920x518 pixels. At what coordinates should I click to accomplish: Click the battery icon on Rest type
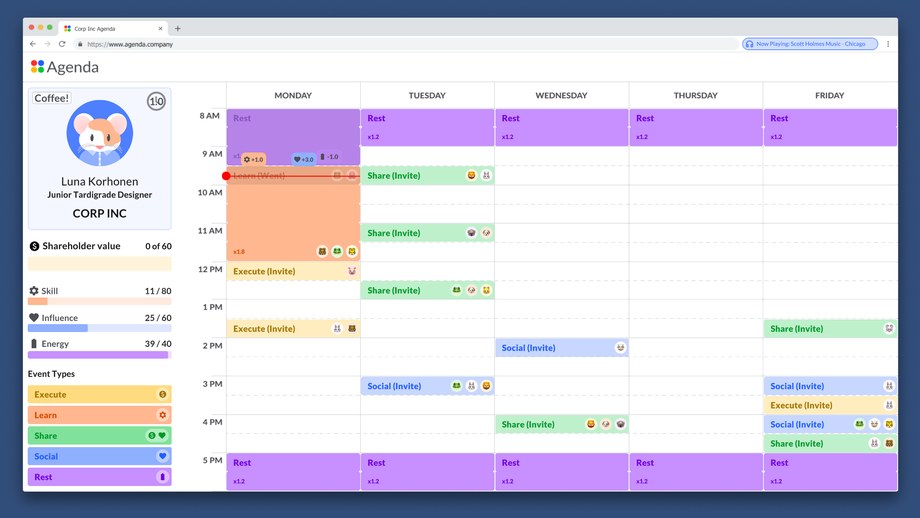[x=163, y=477]
